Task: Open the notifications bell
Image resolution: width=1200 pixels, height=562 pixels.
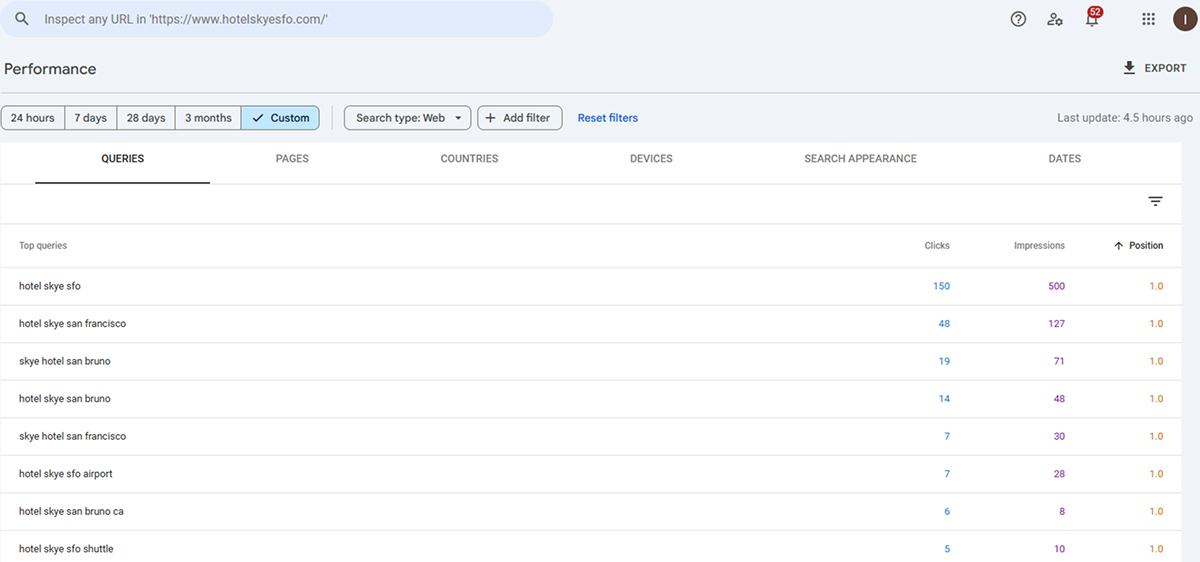Action: pos(1092,18)
